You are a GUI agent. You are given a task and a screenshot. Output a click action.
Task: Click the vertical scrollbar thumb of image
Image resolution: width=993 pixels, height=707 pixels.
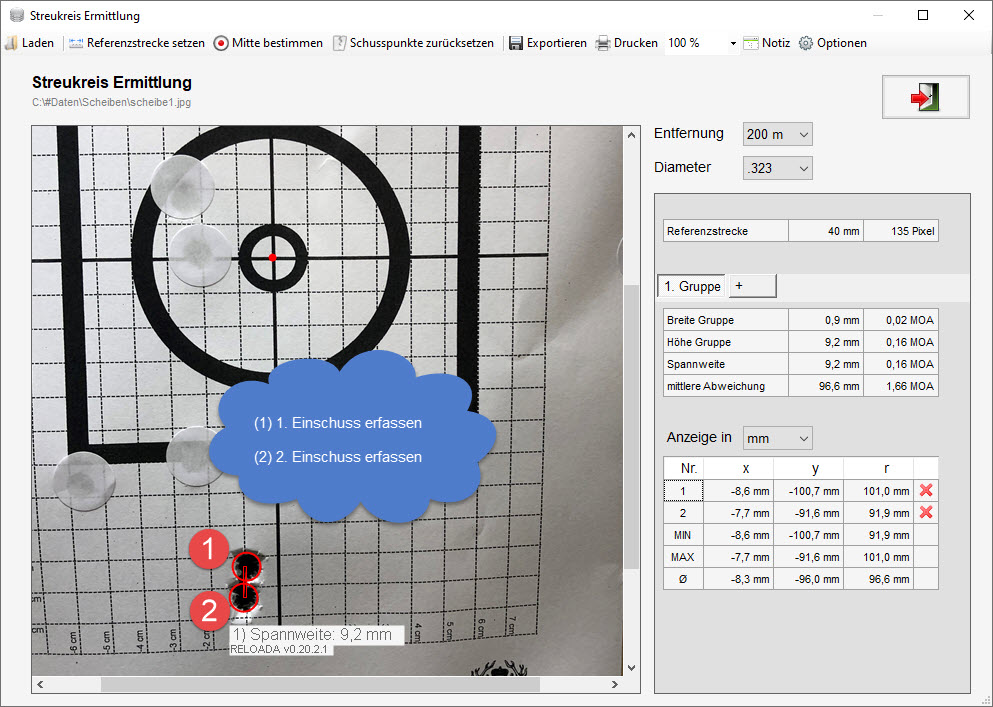[x=631, y=428]
